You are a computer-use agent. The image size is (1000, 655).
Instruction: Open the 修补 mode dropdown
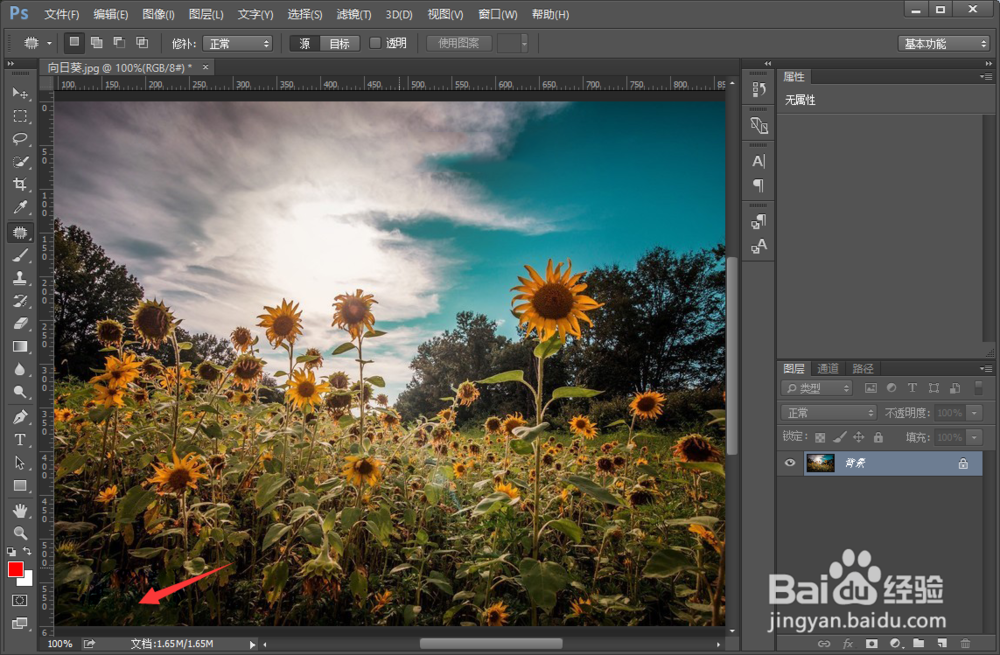[x=237, y=43]
